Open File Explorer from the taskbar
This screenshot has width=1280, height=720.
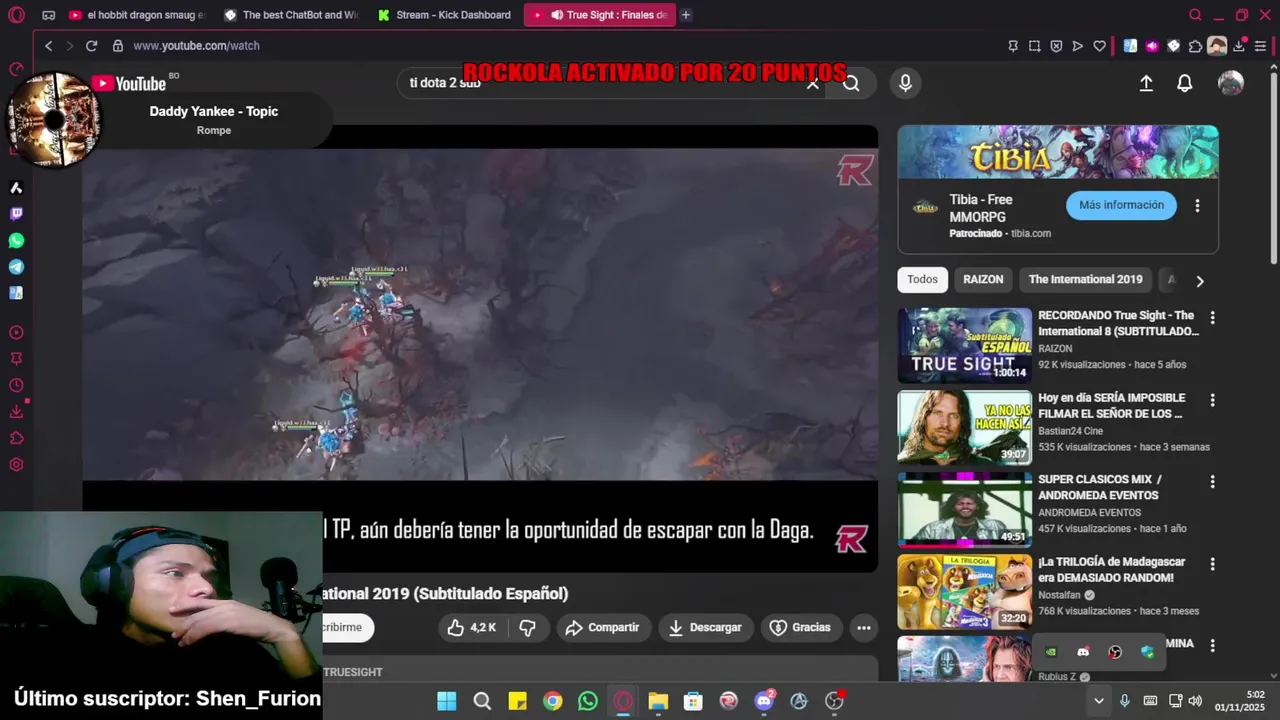click(x=658, y=701)
